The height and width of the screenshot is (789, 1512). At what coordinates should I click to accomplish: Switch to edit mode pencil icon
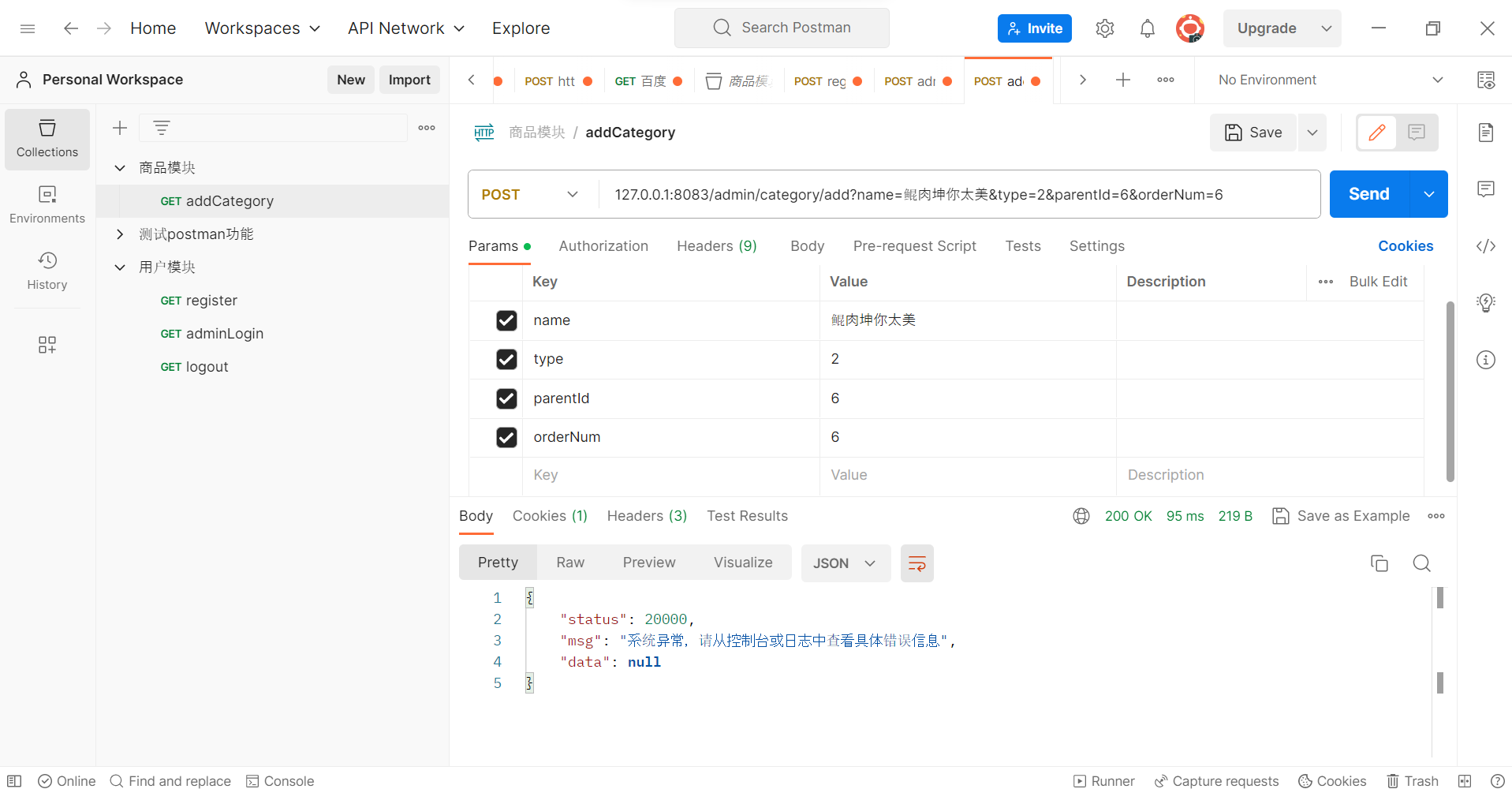tap(1377, 133)
